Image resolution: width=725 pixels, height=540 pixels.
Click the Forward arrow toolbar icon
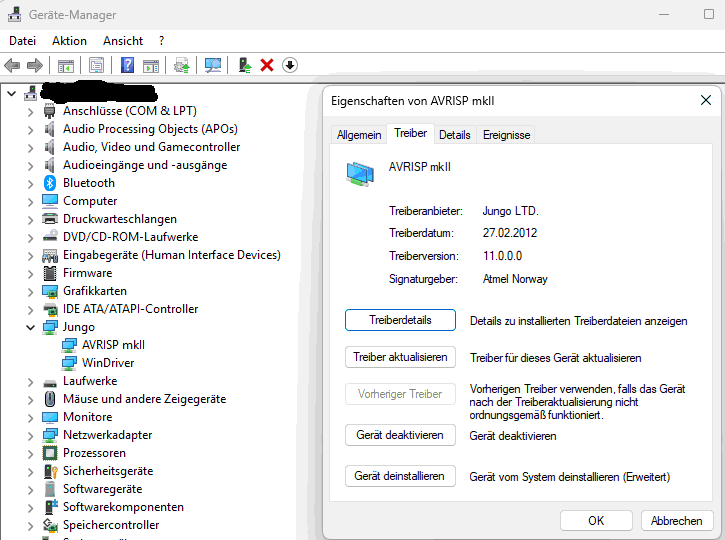35,65
